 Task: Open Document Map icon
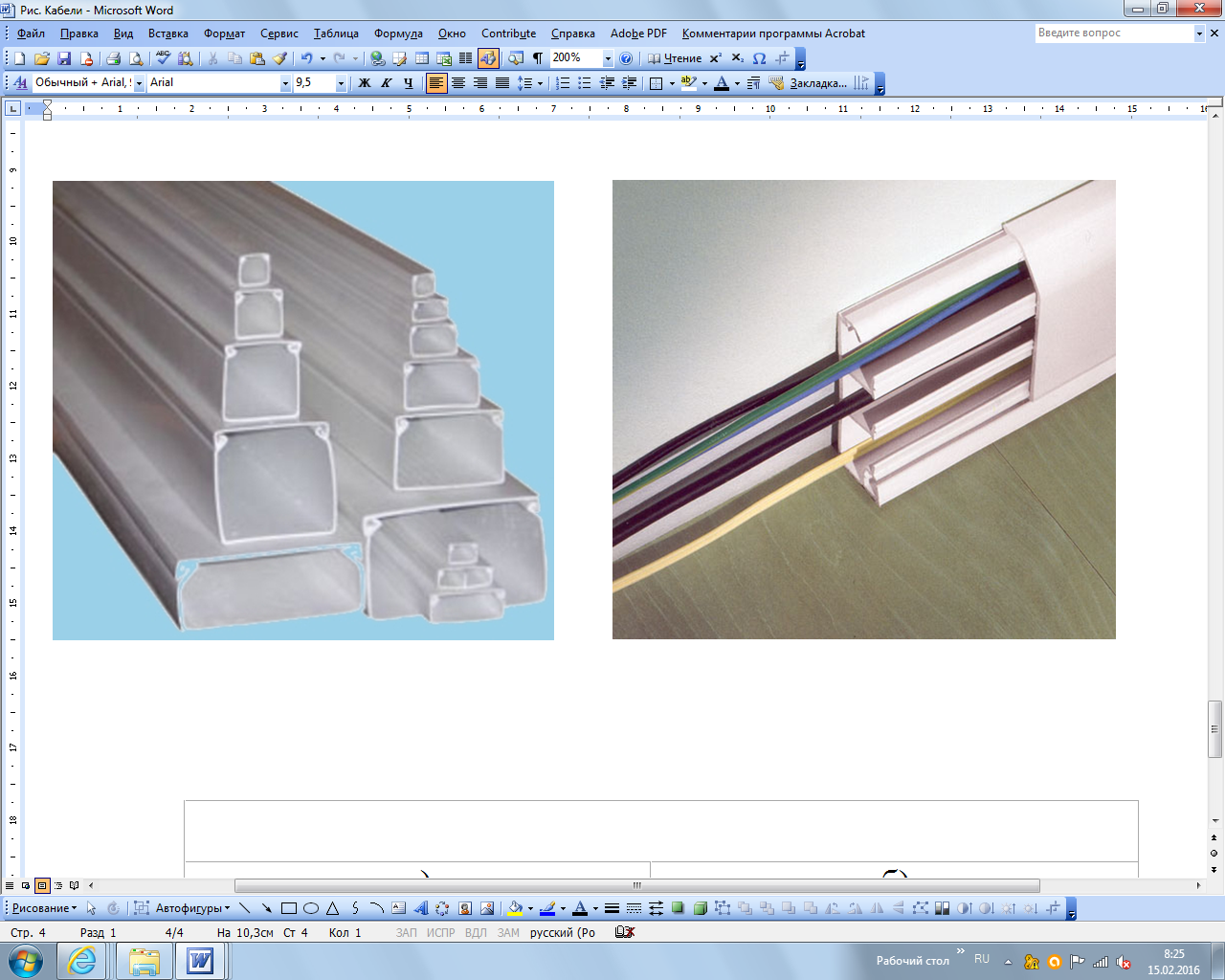[x=515, y=58]
